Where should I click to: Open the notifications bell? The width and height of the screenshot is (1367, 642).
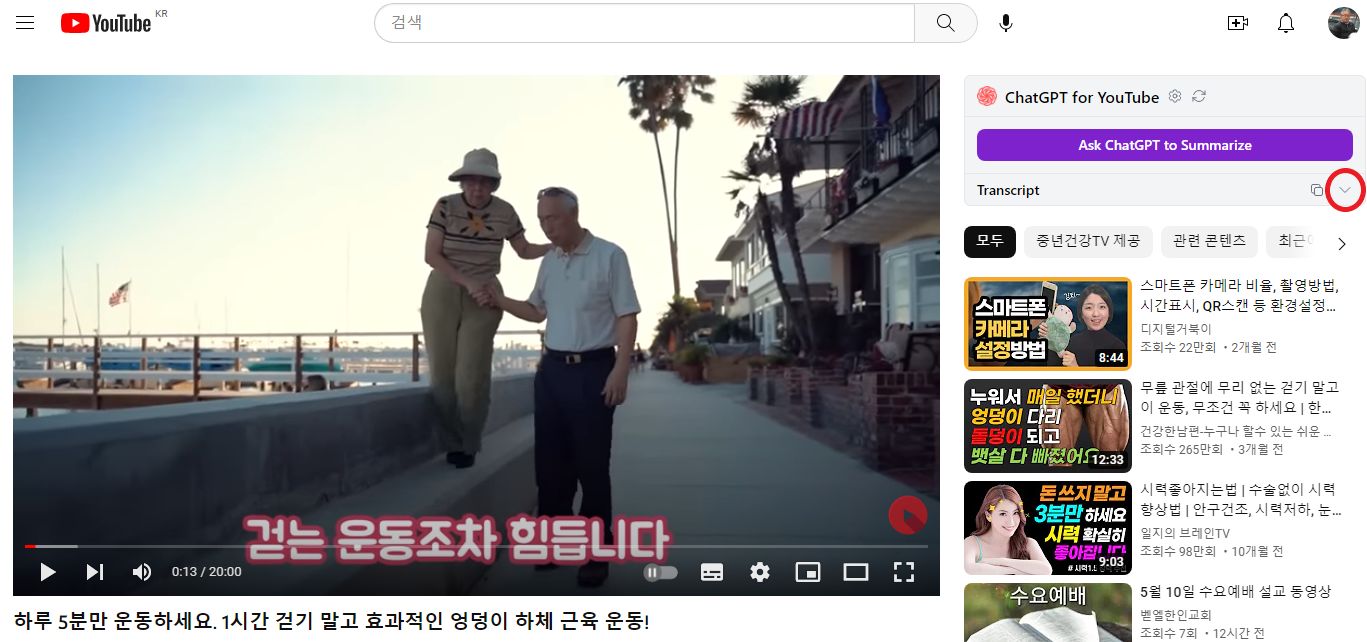point(1285,22)
